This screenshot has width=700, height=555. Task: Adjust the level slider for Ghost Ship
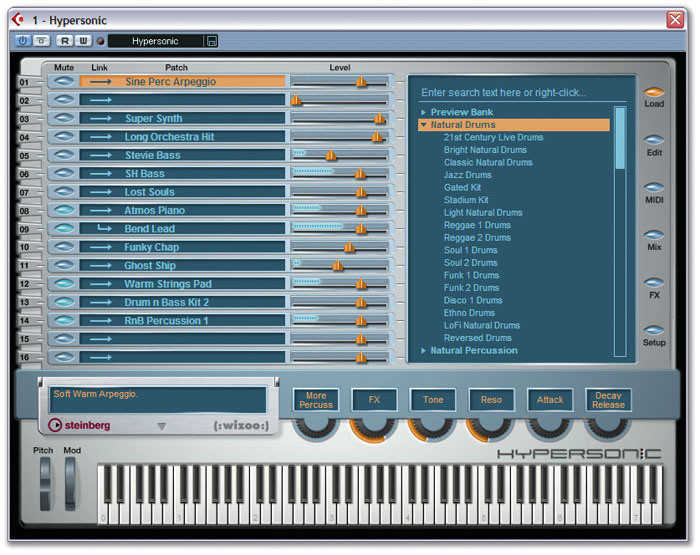click(x=338, y=266)
